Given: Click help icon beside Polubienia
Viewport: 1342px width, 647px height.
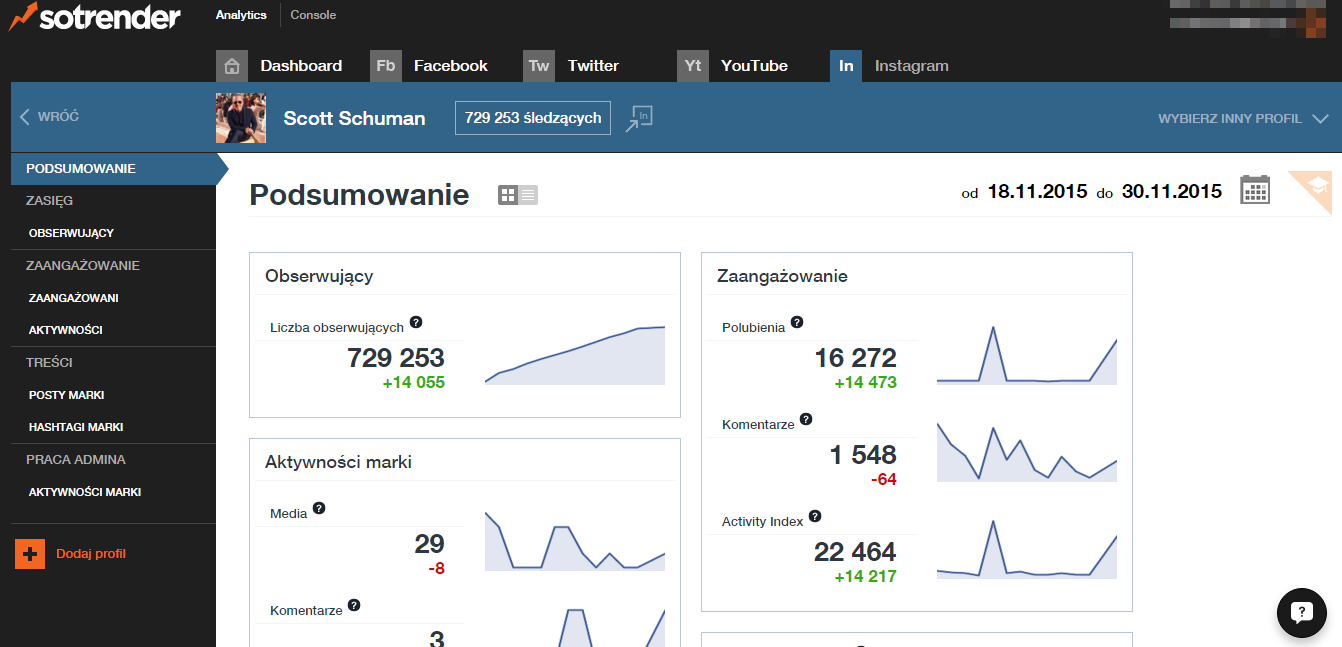Looking at the screenshot, I should click(797, 322).
